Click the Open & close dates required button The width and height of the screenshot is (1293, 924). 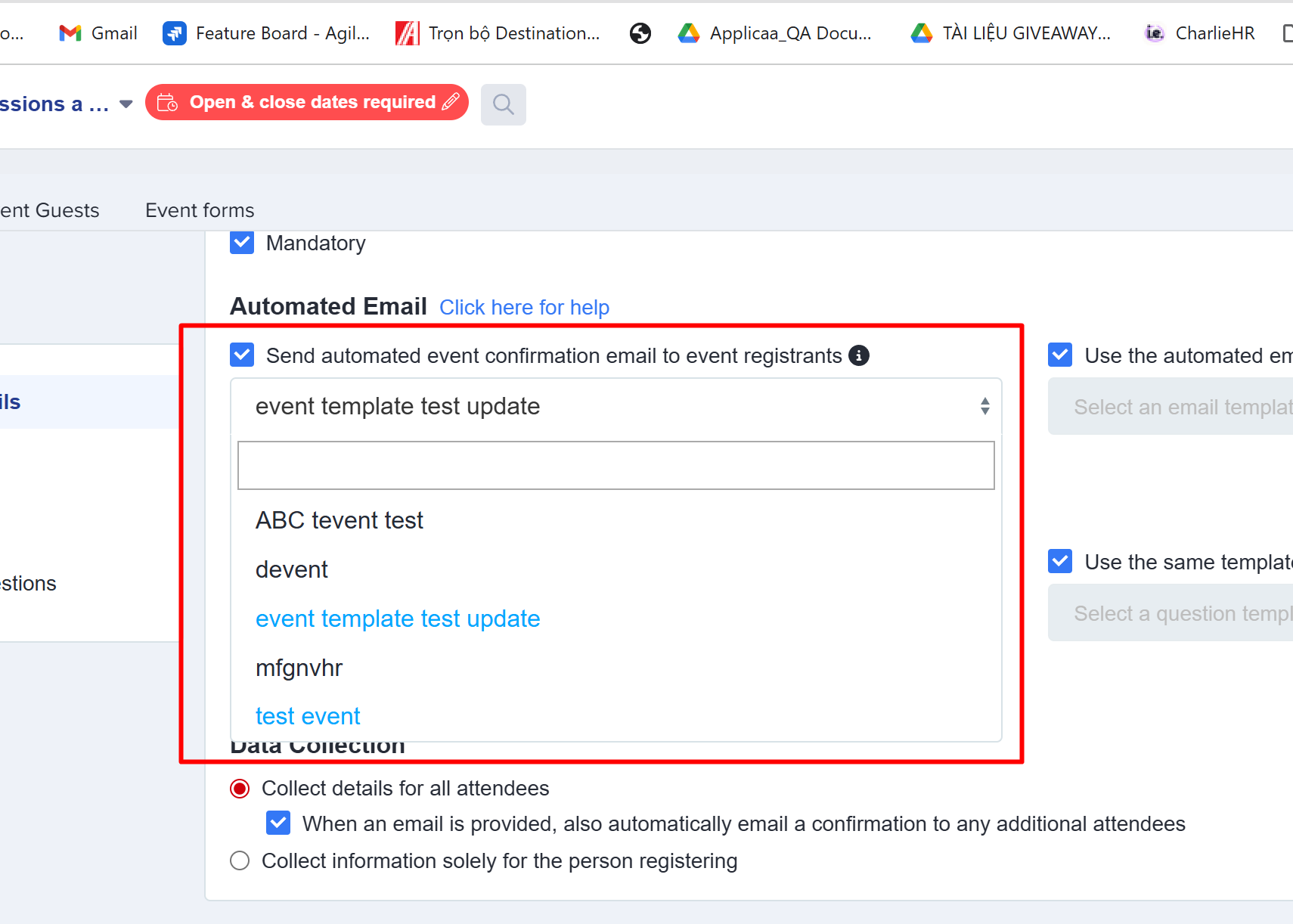307,102
